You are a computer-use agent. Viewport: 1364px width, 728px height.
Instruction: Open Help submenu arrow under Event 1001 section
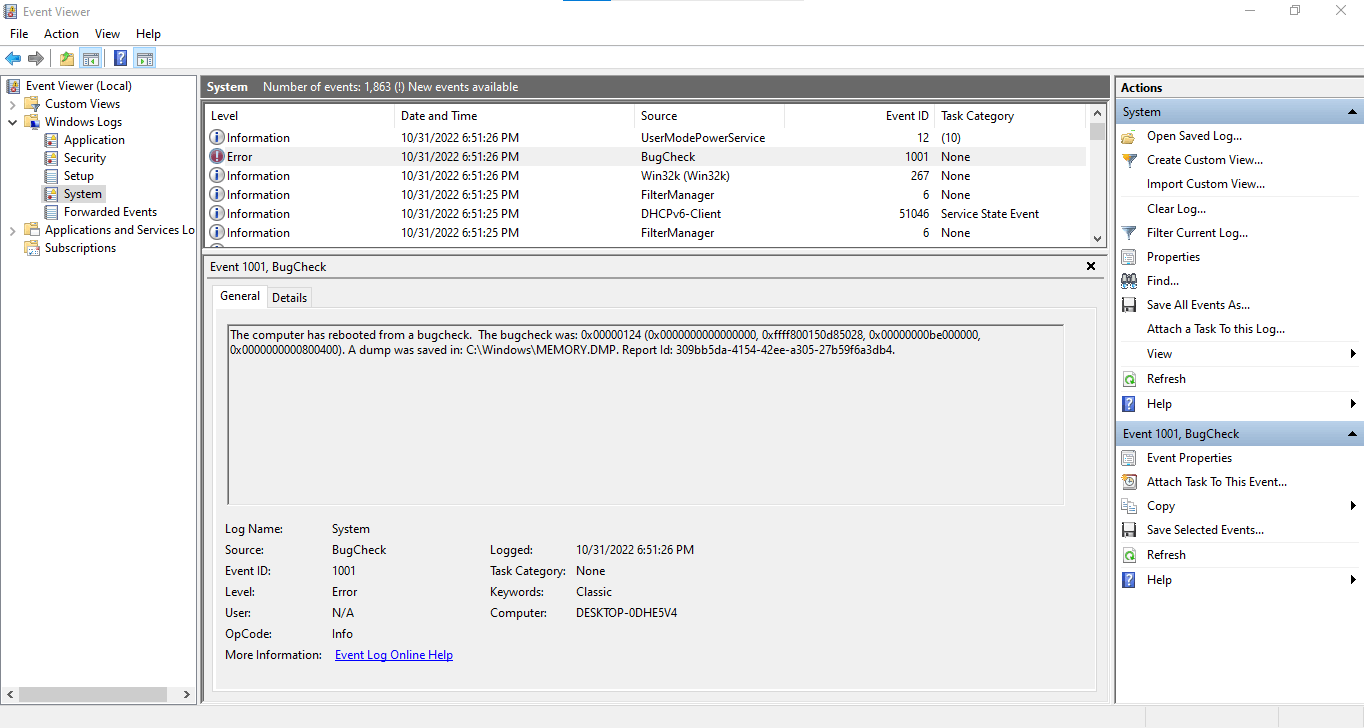coord(1353,580)
